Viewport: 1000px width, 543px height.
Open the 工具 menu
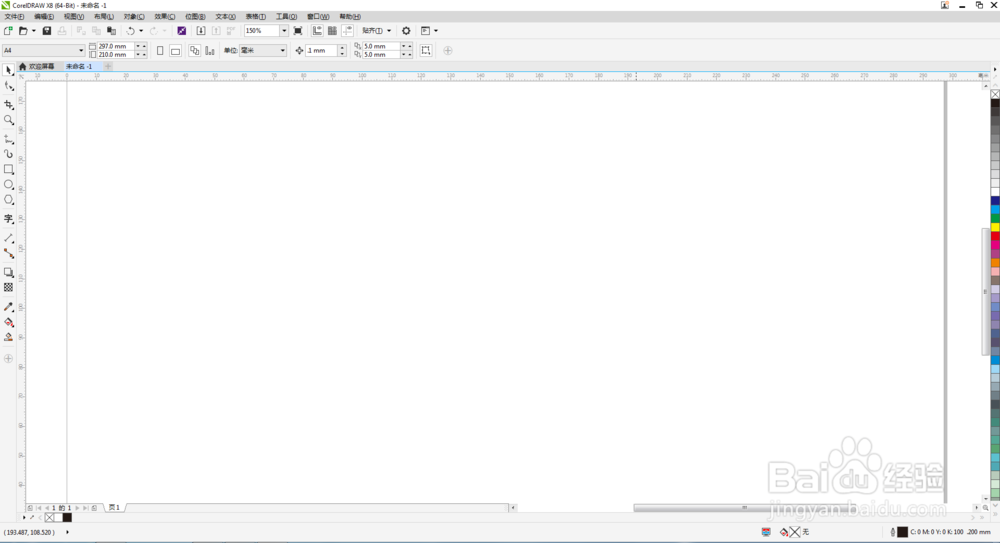pyautogui.click(x=286, y=17)
